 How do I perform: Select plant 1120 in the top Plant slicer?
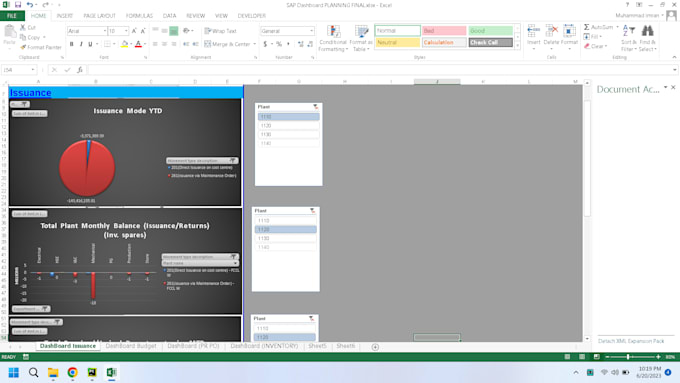288,125
